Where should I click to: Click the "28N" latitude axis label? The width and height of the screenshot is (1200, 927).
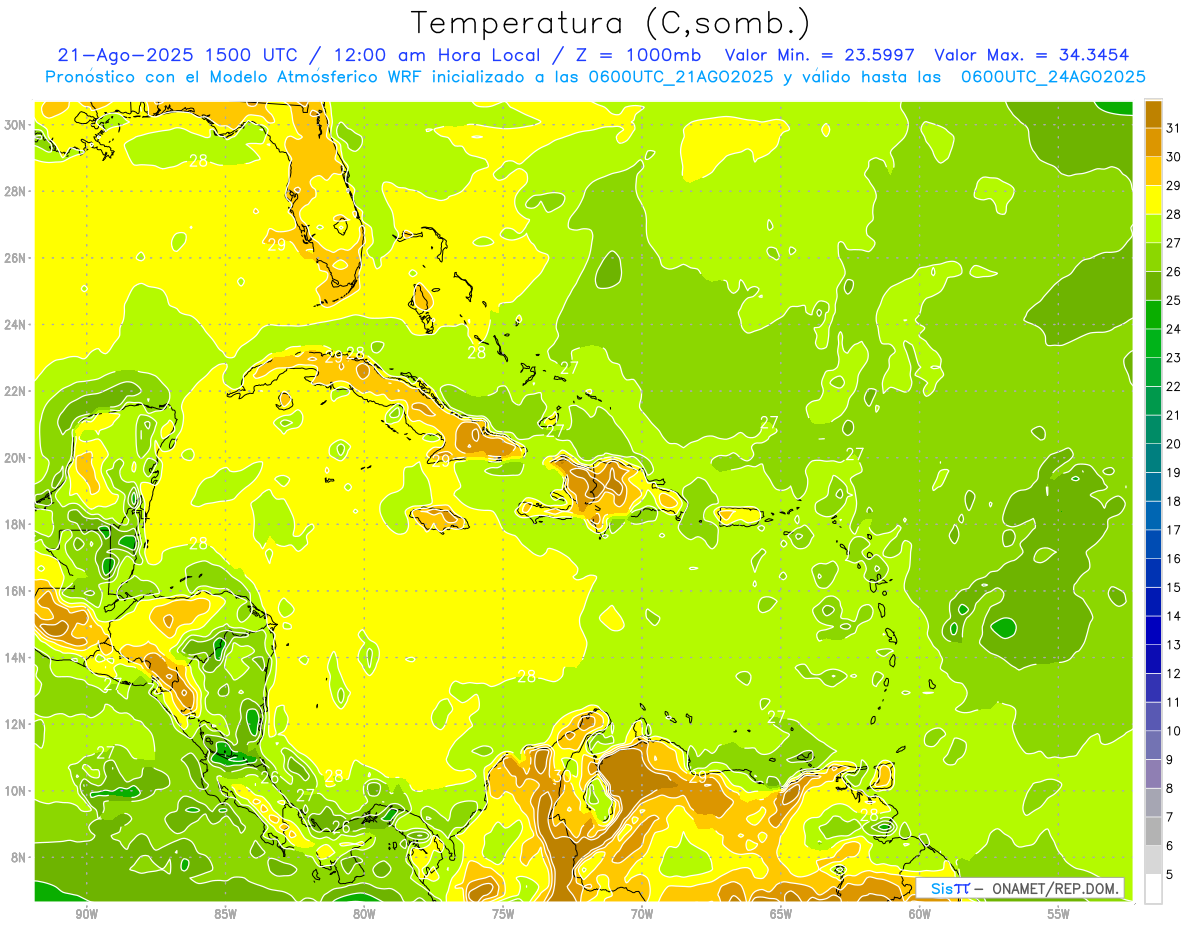tap(16, 191)
